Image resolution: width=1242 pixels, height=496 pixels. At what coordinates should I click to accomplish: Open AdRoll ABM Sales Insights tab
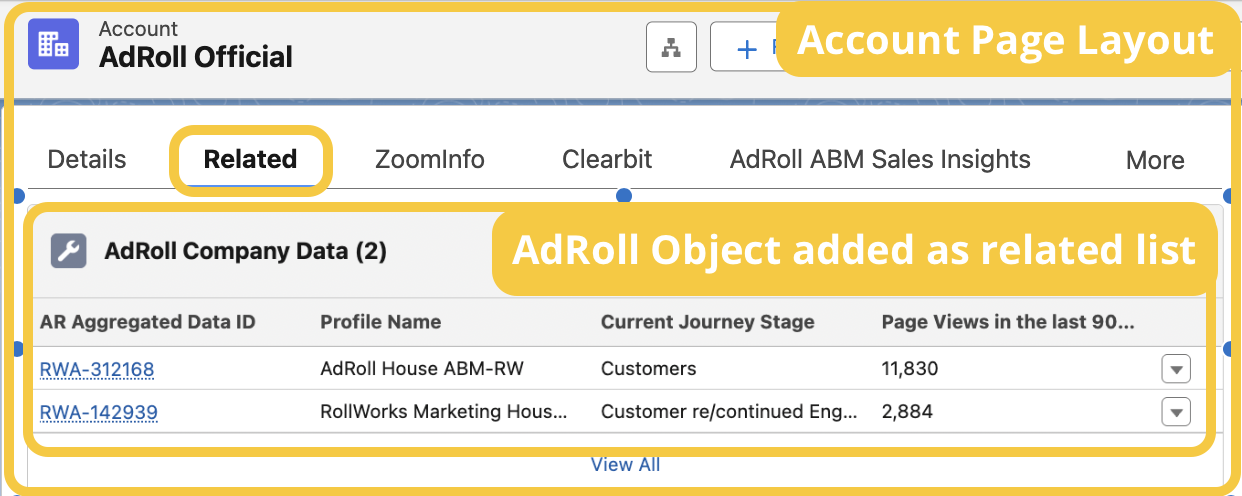pos(880,160)
